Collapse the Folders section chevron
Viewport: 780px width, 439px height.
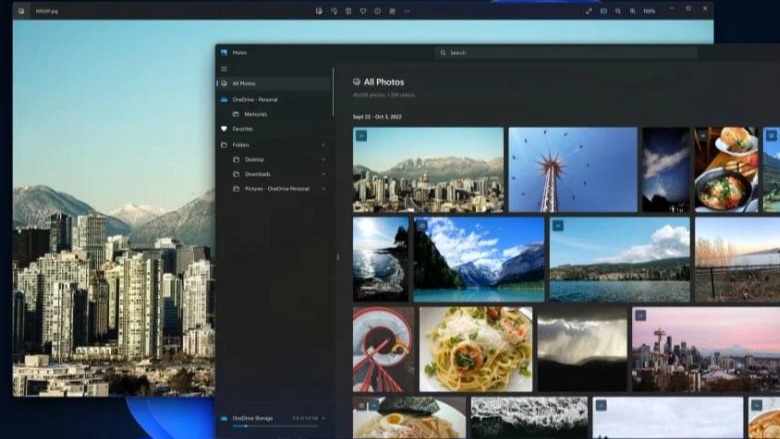tap(323, 145)
